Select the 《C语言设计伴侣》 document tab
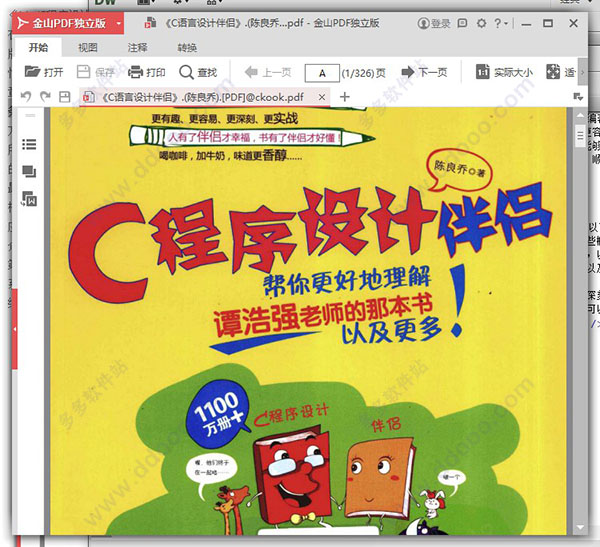The height and width of the screenshot is (547, 600). (204, 97)
